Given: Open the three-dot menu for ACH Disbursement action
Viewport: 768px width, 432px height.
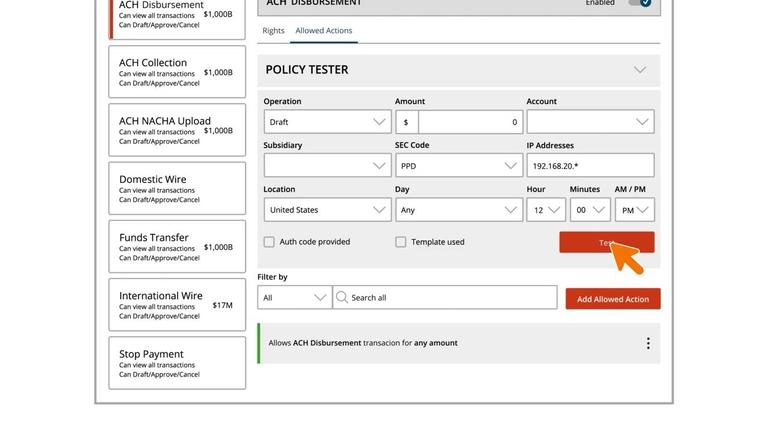Looking at the screenshot, I should (x=648, y=343).
